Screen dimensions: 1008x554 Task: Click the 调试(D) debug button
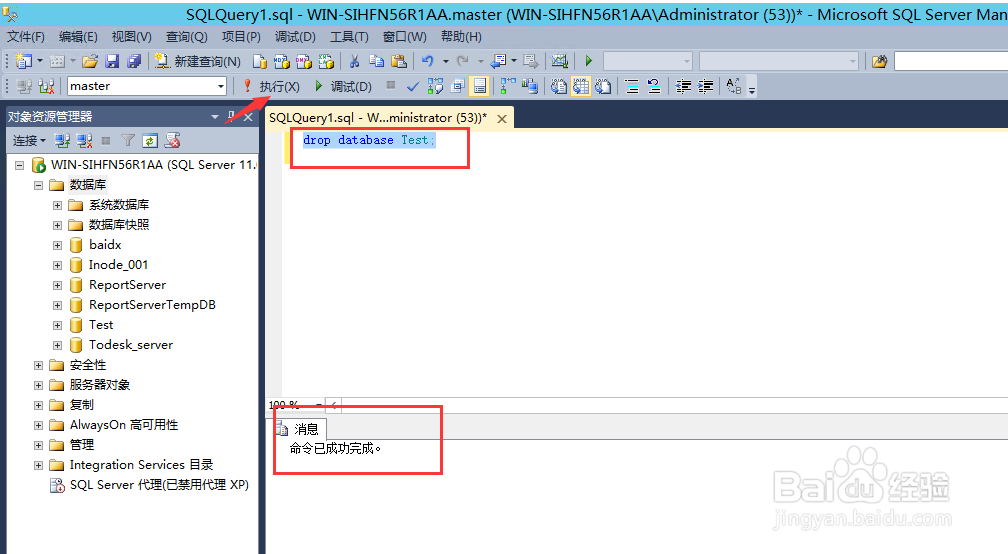343,86
